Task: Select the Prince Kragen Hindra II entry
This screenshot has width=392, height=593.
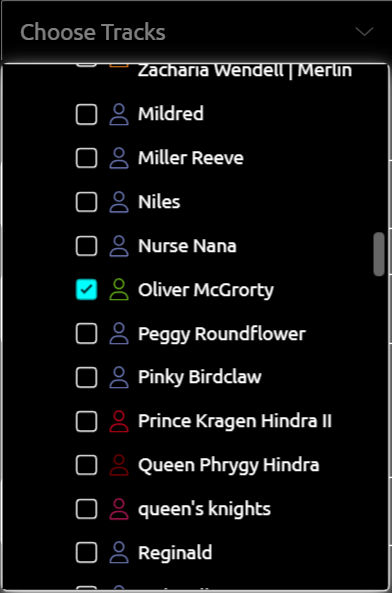Action: tap(235, 421)
